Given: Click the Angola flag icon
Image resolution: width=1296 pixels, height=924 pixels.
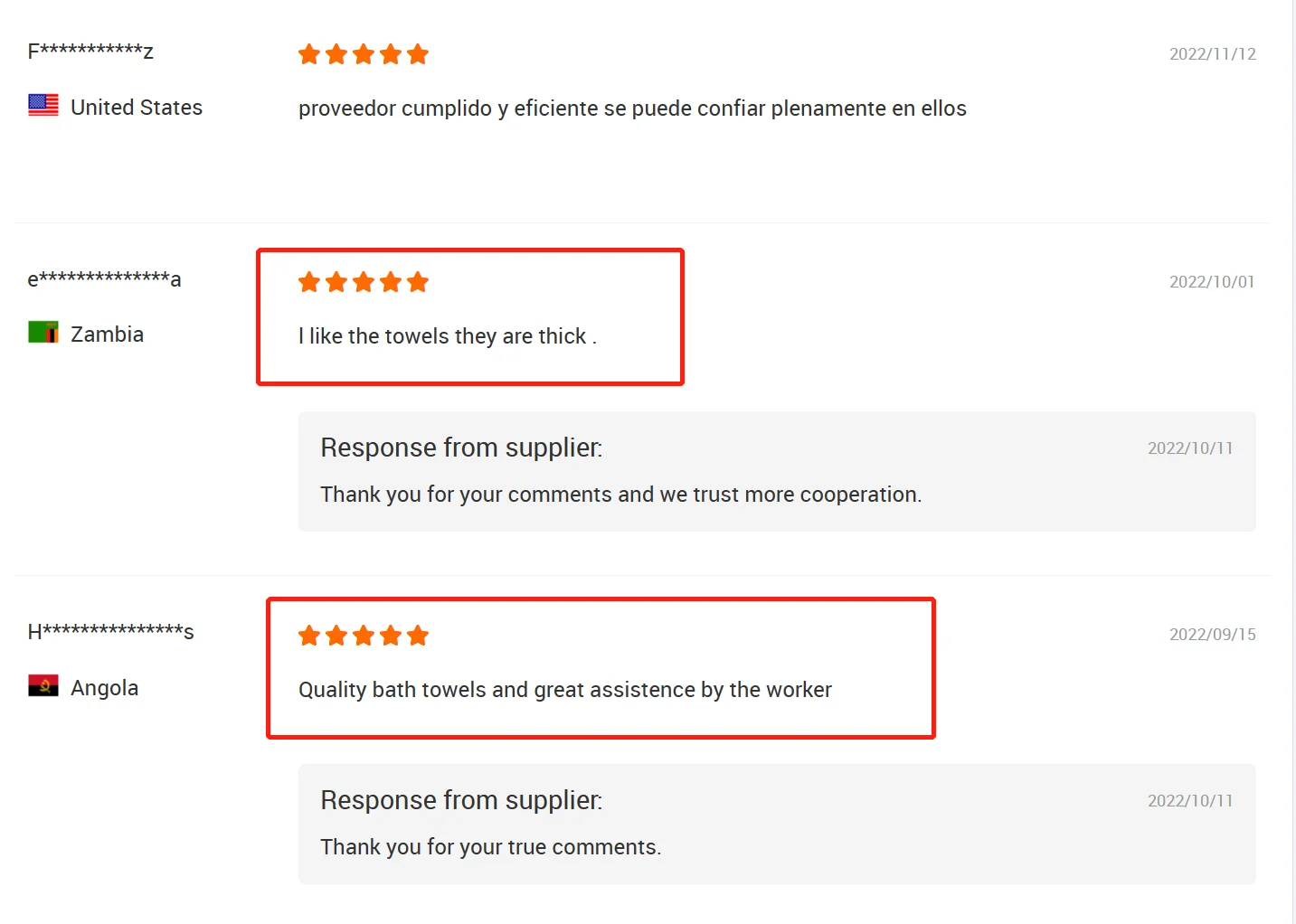Looking at the screenshot, I should 43,686.
